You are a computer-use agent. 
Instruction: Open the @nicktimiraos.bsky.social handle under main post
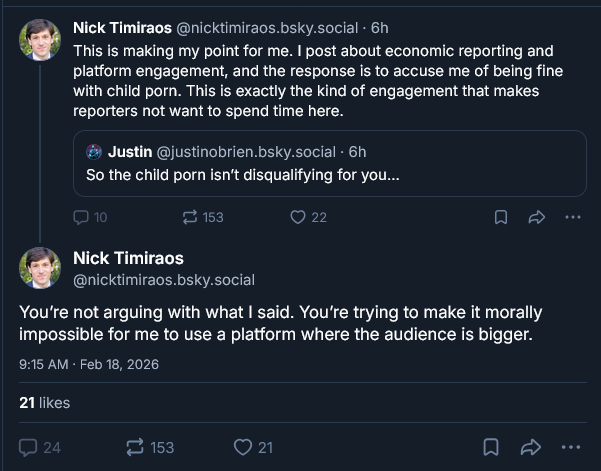164,280
